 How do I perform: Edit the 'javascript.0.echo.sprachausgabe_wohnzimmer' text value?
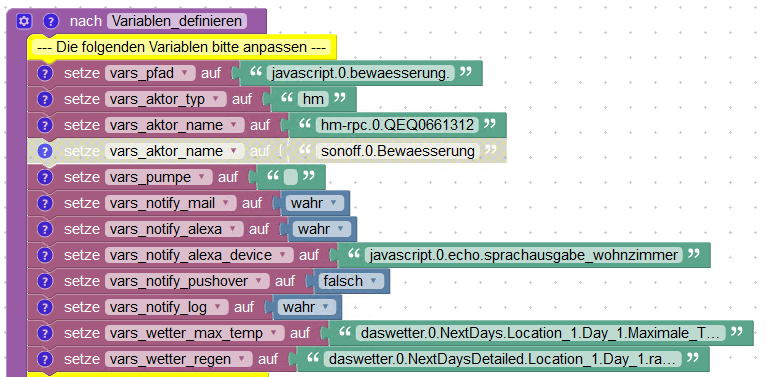[523, 255]
